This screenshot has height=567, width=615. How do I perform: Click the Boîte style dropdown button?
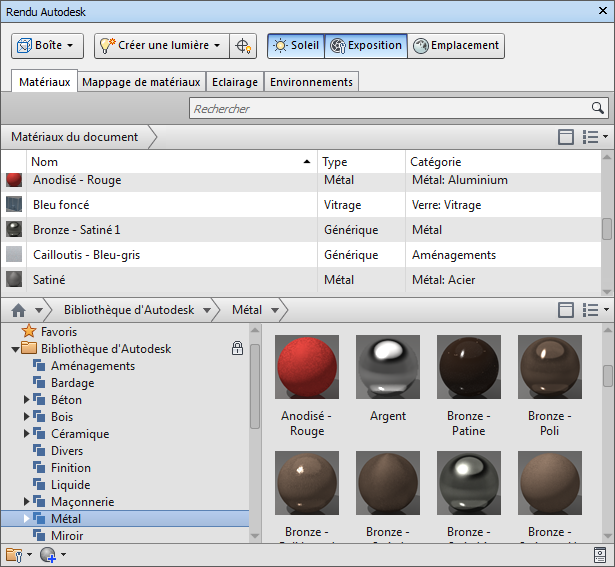coord(47,45)
